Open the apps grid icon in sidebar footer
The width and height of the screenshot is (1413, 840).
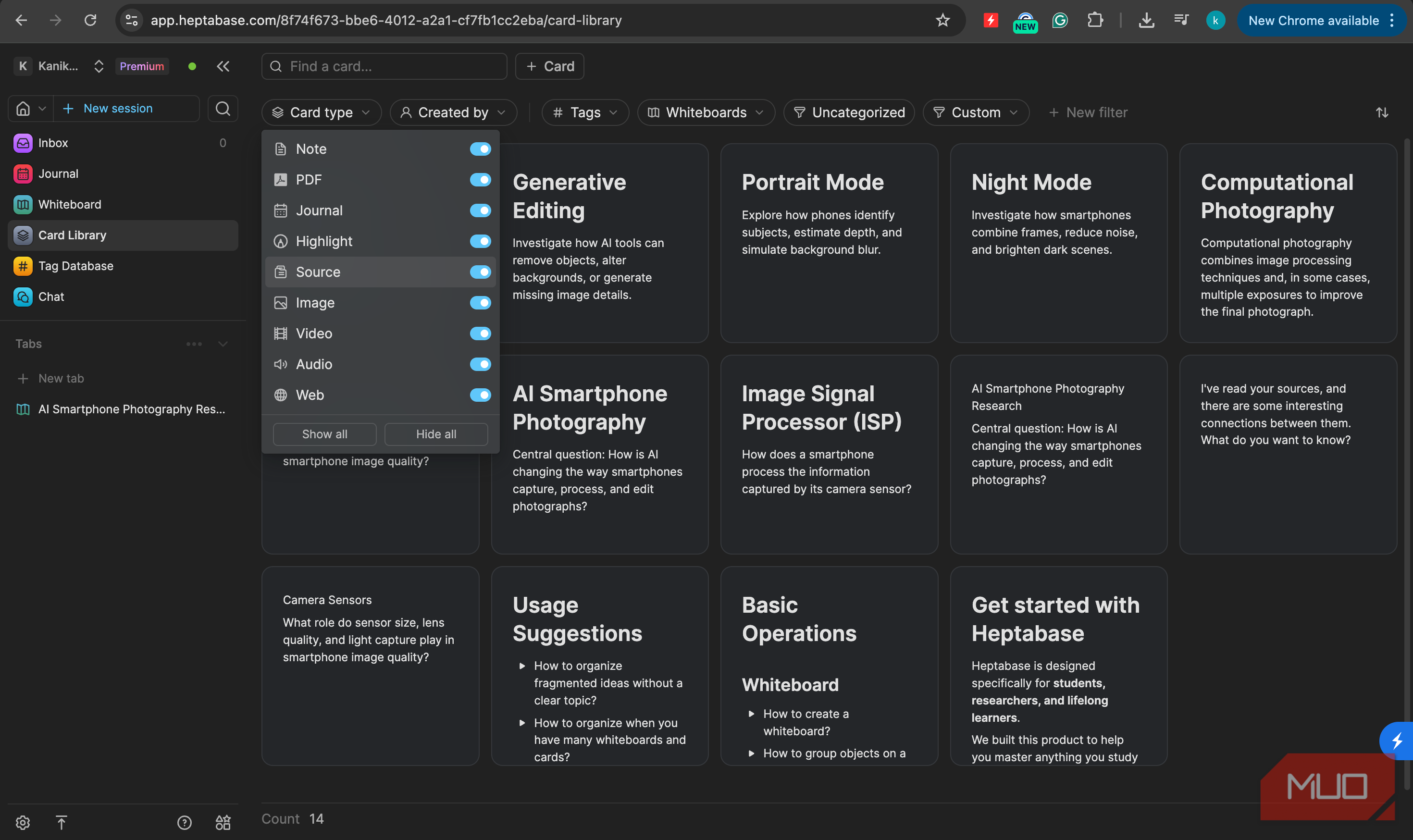point(223,822)
